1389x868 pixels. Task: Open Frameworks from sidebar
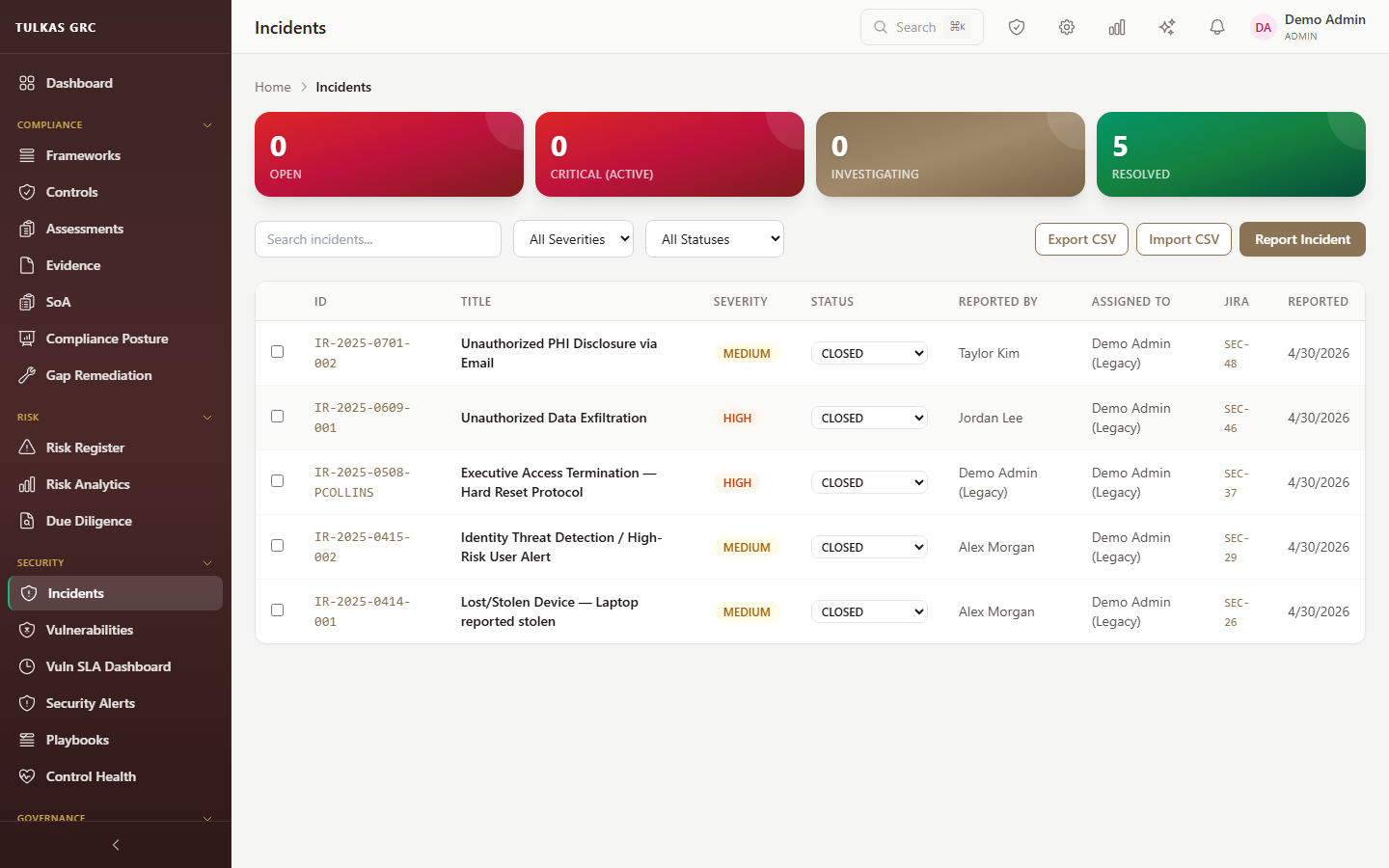[x=116, y=155]
